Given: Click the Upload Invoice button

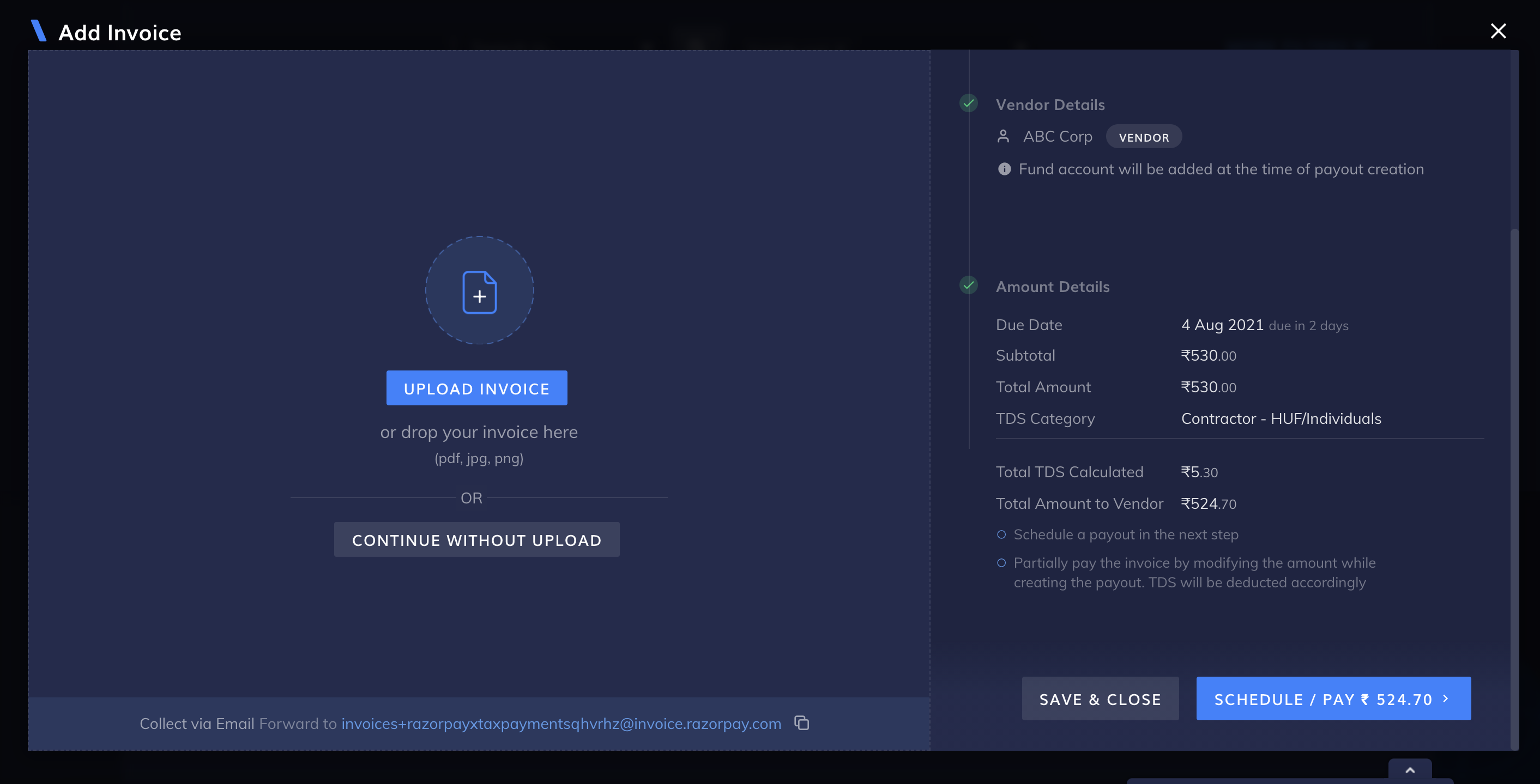Looking at the screenshot, I should 476,388.
